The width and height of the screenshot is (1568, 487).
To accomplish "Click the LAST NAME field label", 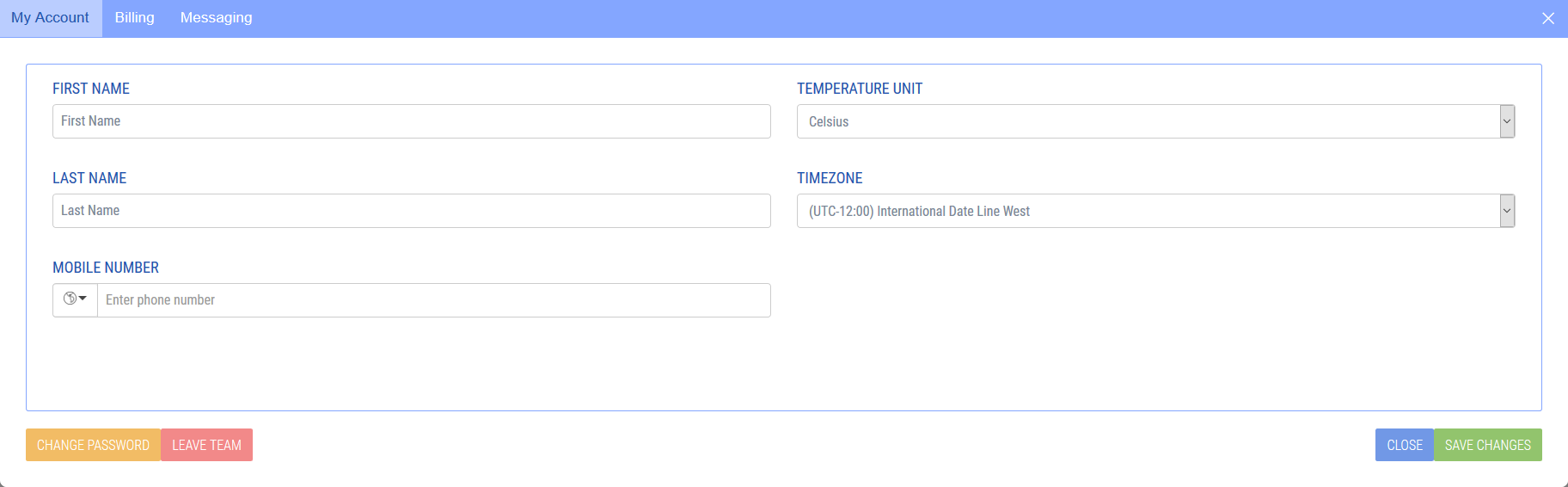I will point(89,178).
